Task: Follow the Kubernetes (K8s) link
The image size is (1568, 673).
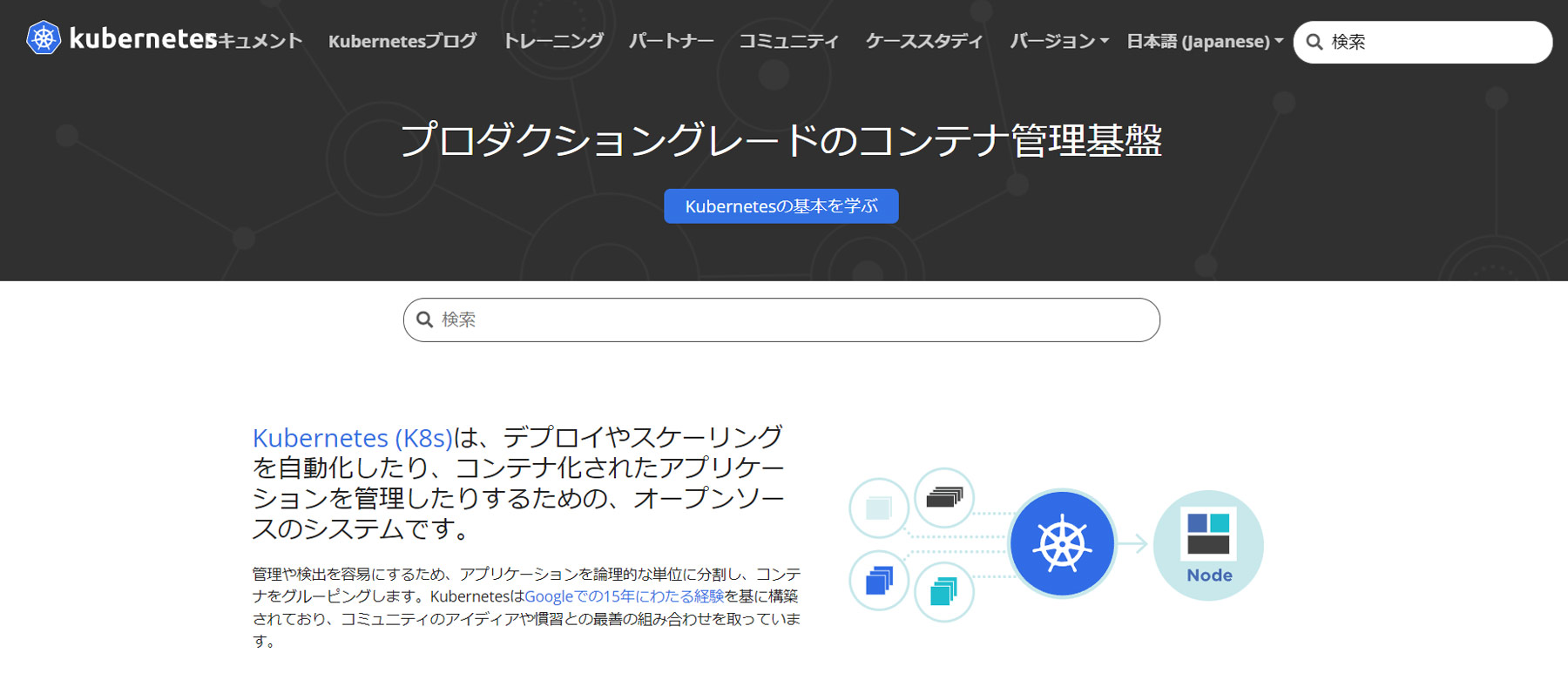Action: pyautogui.click(x=353, y=437)
